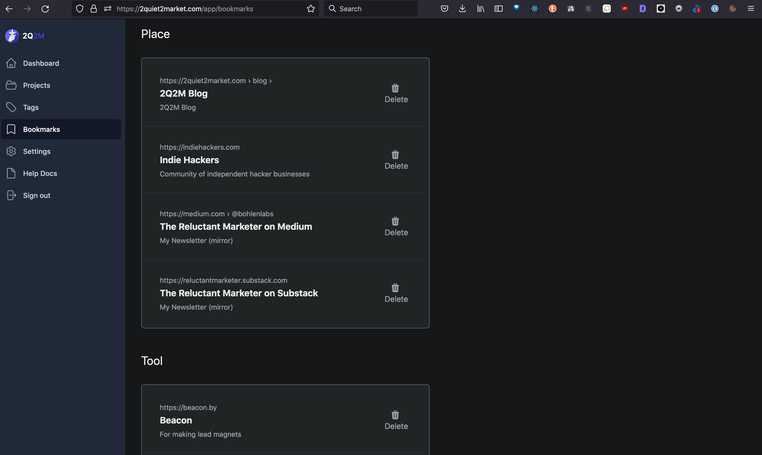Focus the browser address bar URL
This screenshot has height=455, width=762.
coord(185,9)
